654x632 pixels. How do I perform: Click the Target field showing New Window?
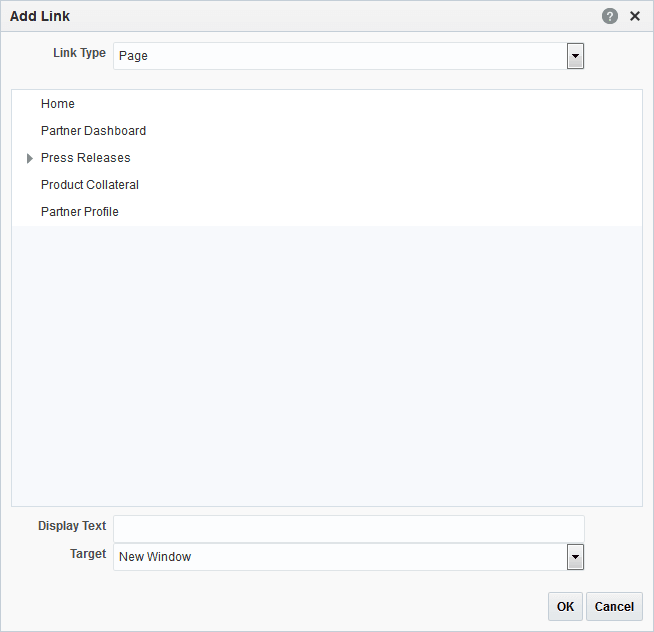(x=340, y=557)
